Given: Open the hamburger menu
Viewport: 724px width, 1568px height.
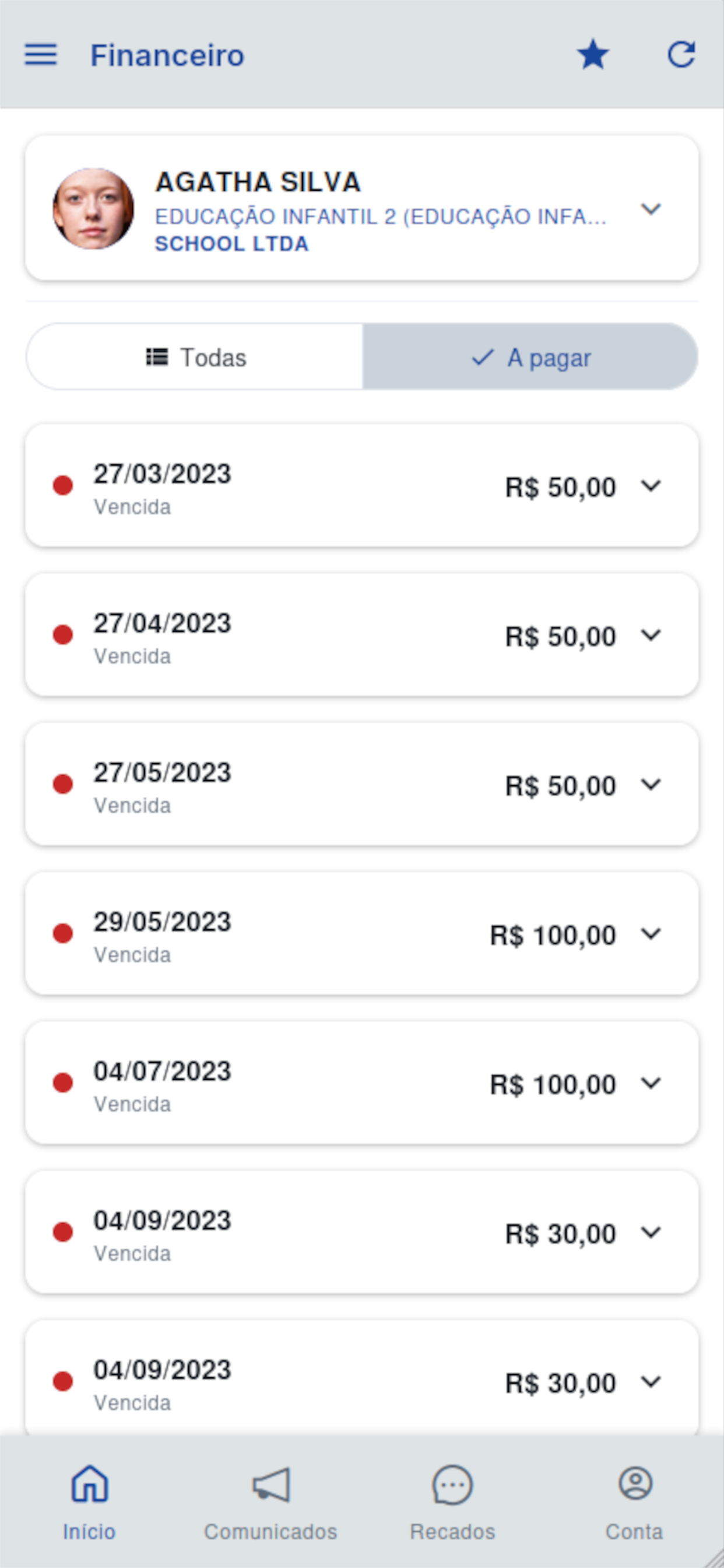Looking at the screenshot, I should click(41, 55).
